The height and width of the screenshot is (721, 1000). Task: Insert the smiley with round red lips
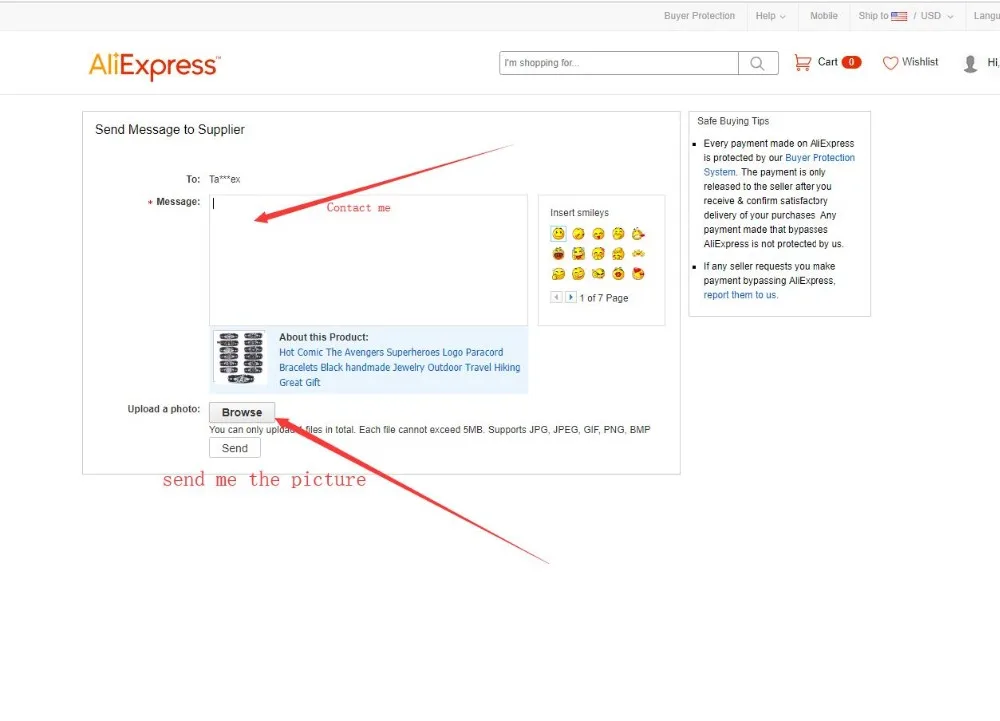tap(618, 273)
